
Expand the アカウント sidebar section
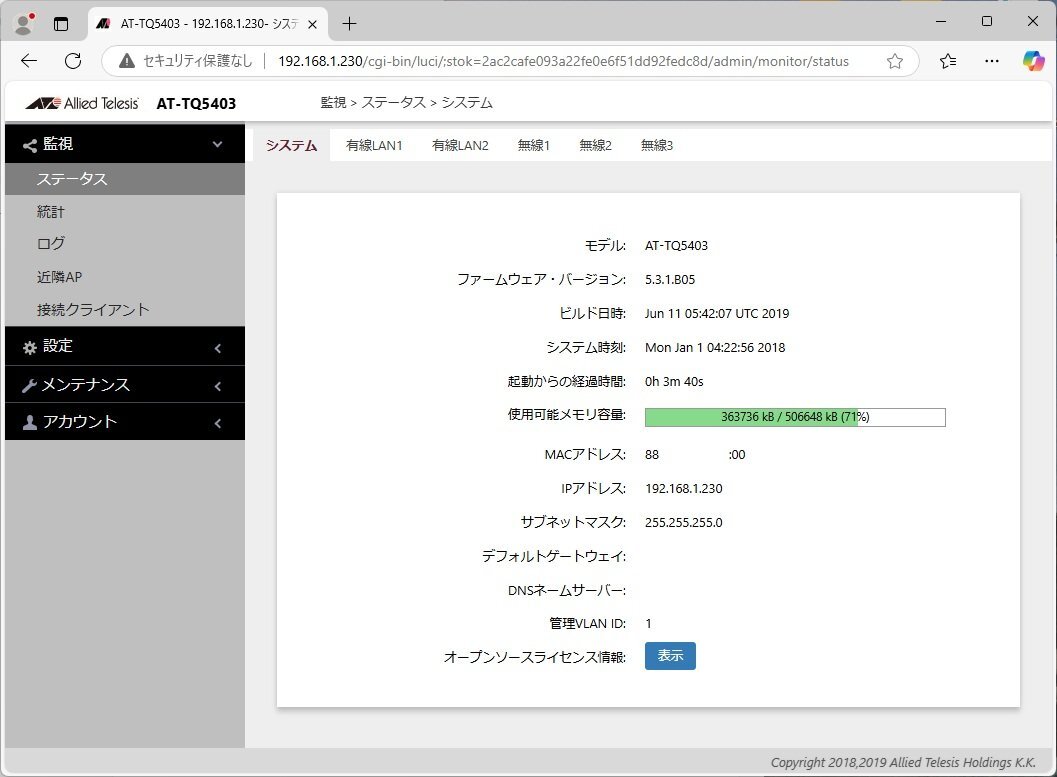coord(124,422)
